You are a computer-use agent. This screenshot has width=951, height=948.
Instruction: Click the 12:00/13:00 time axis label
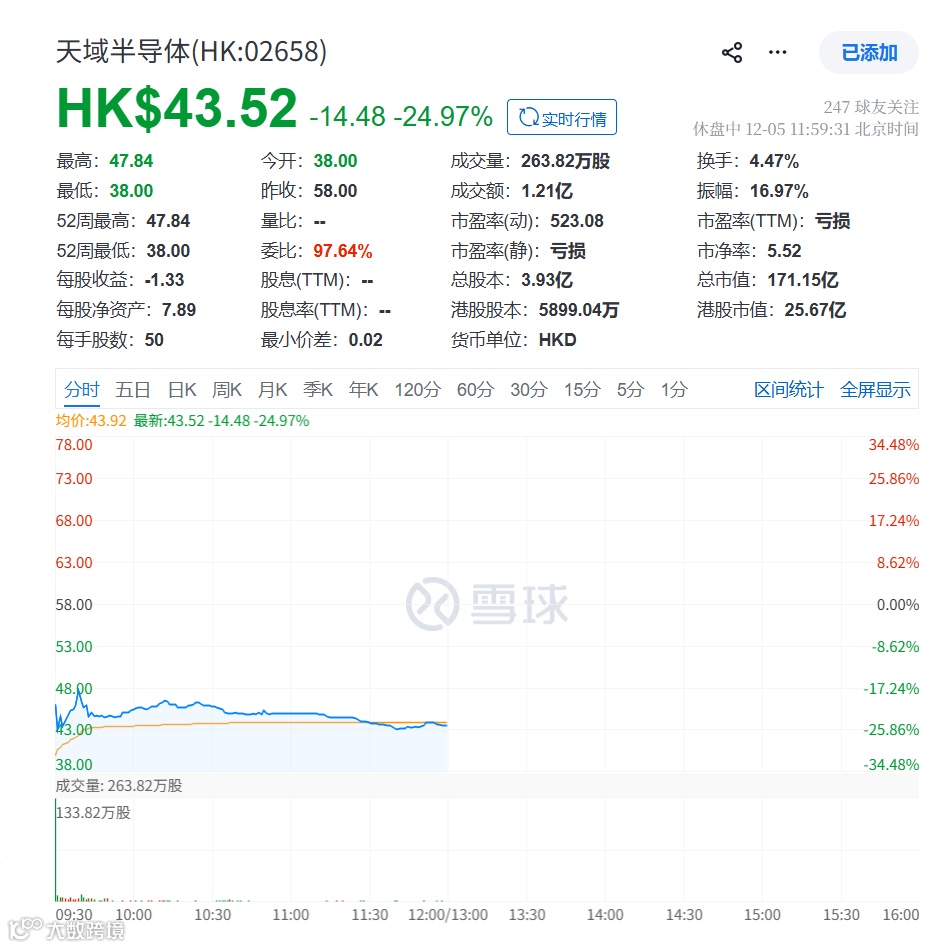point(448,914)
